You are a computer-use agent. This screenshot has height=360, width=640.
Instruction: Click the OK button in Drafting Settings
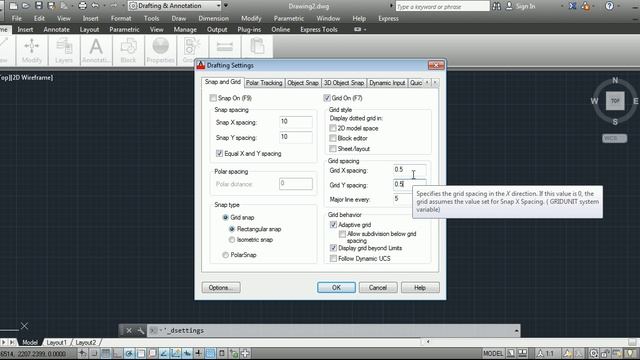coord(336,287)
